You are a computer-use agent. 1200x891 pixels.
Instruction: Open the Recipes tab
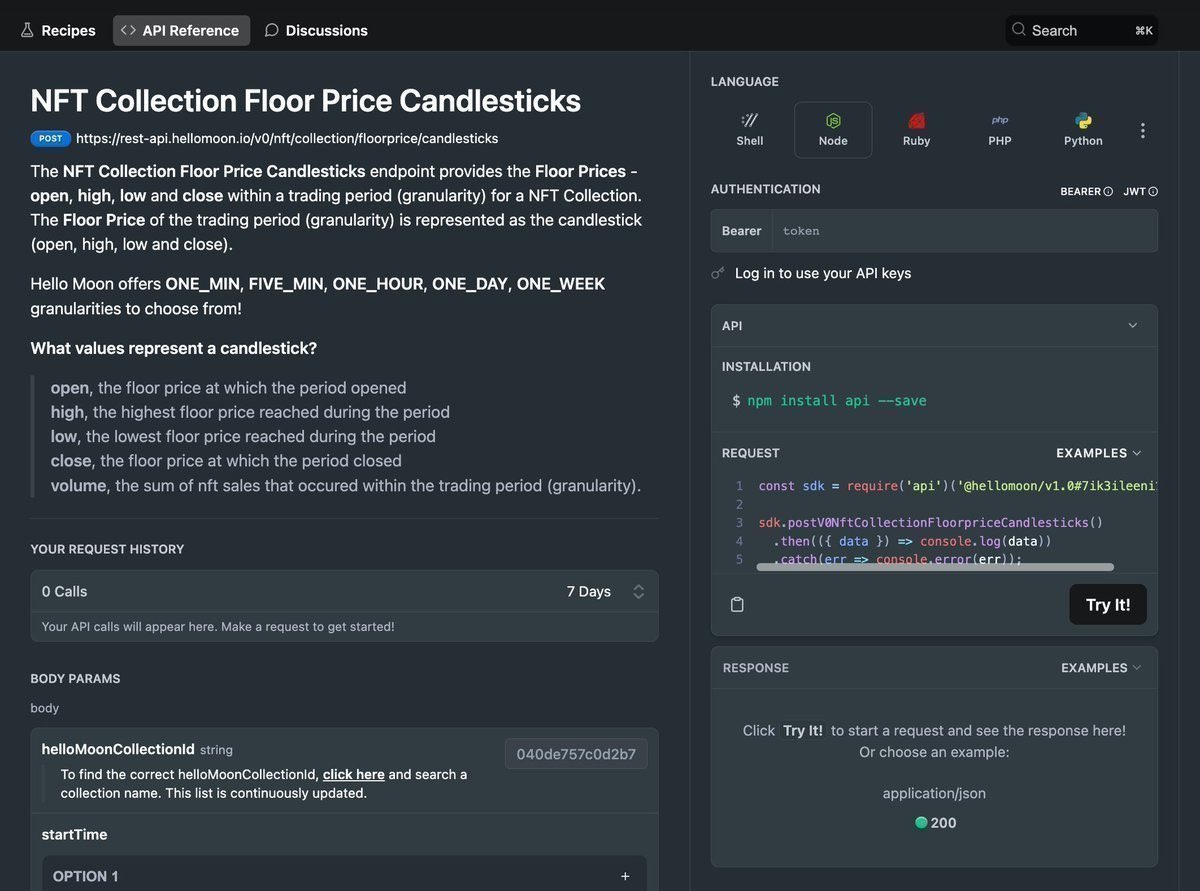(x=58, y=31)
